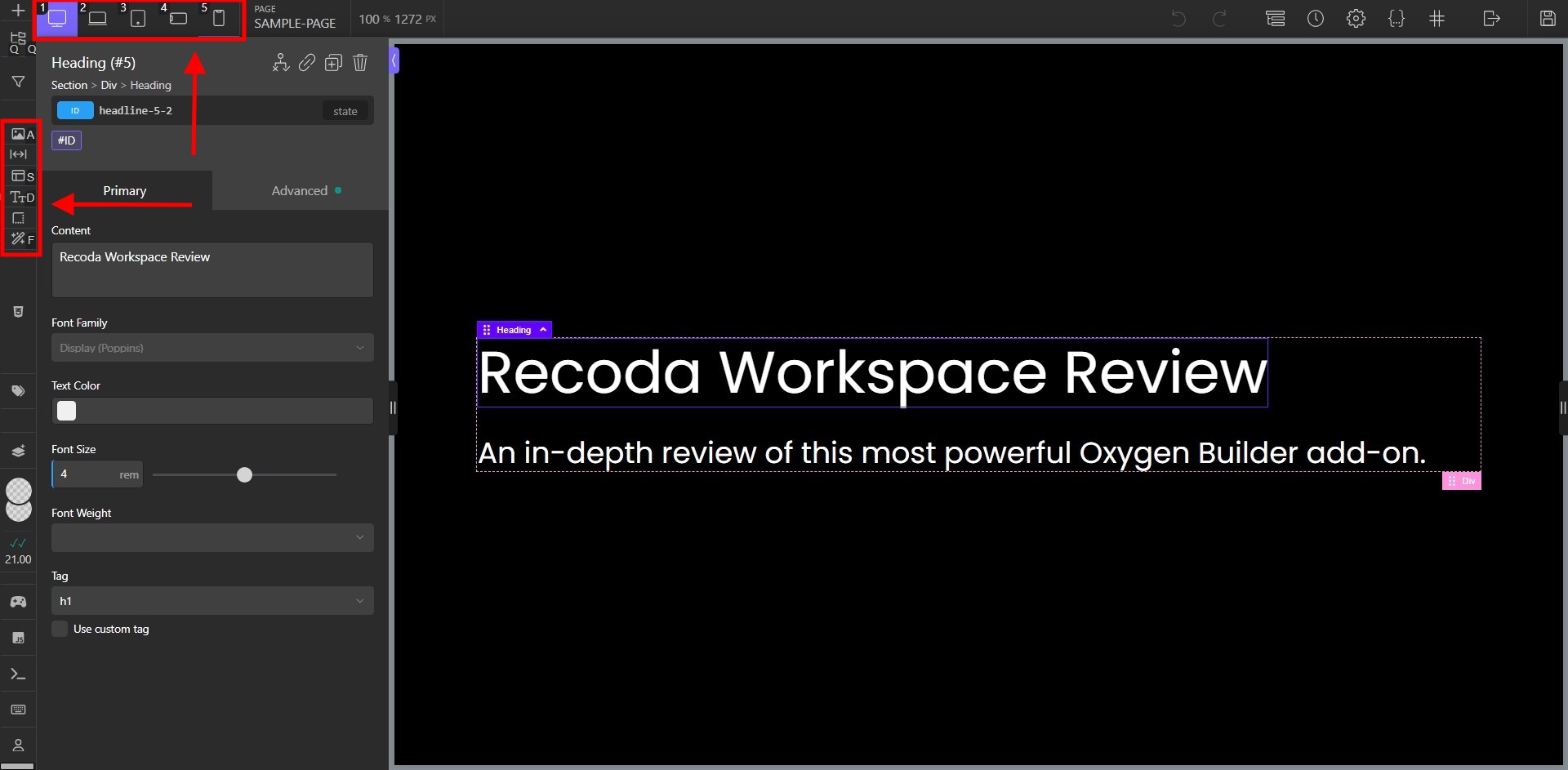Open the Font Family dropdown
This screenshot has height=770, width=1568.
[212, 347]
